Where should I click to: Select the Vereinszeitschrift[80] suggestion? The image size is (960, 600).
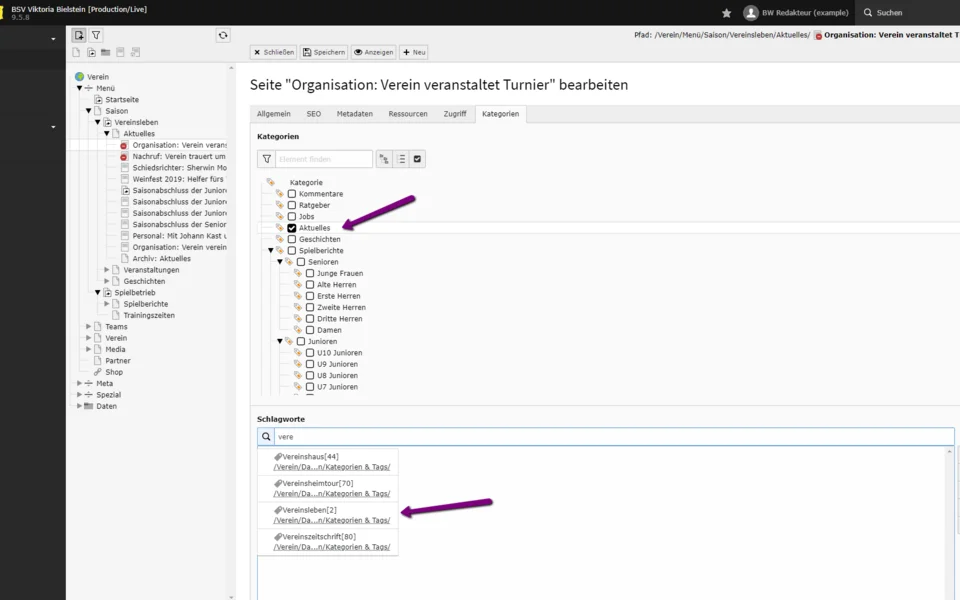tap(328, 542)
